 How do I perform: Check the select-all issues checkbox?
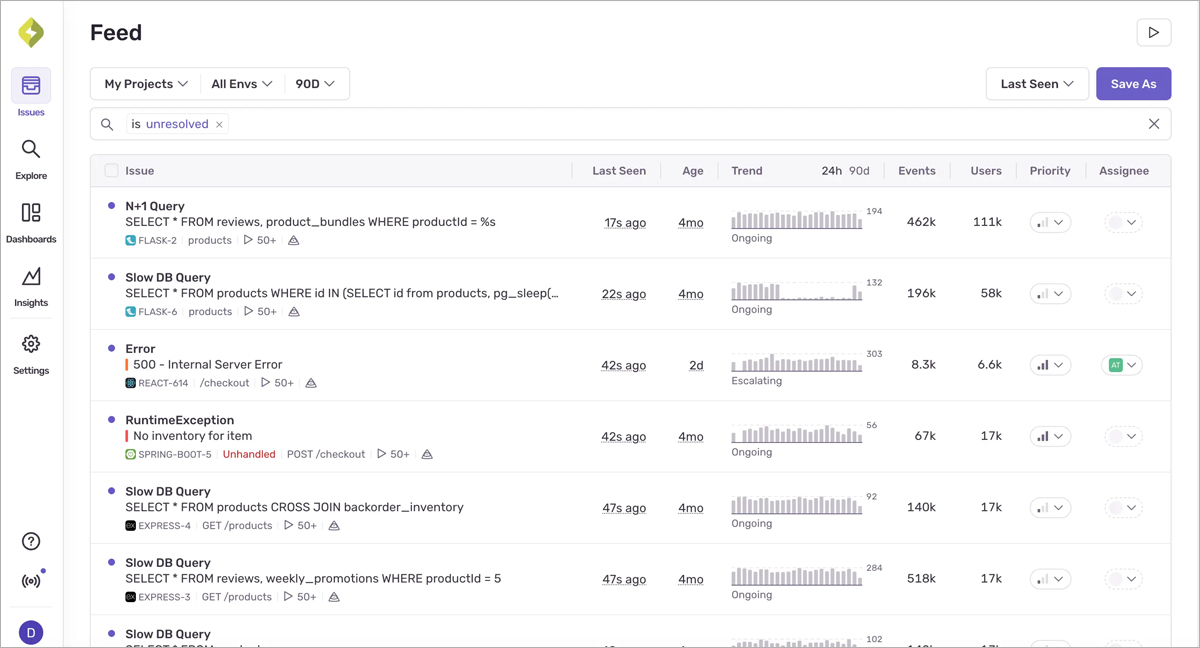111,170
